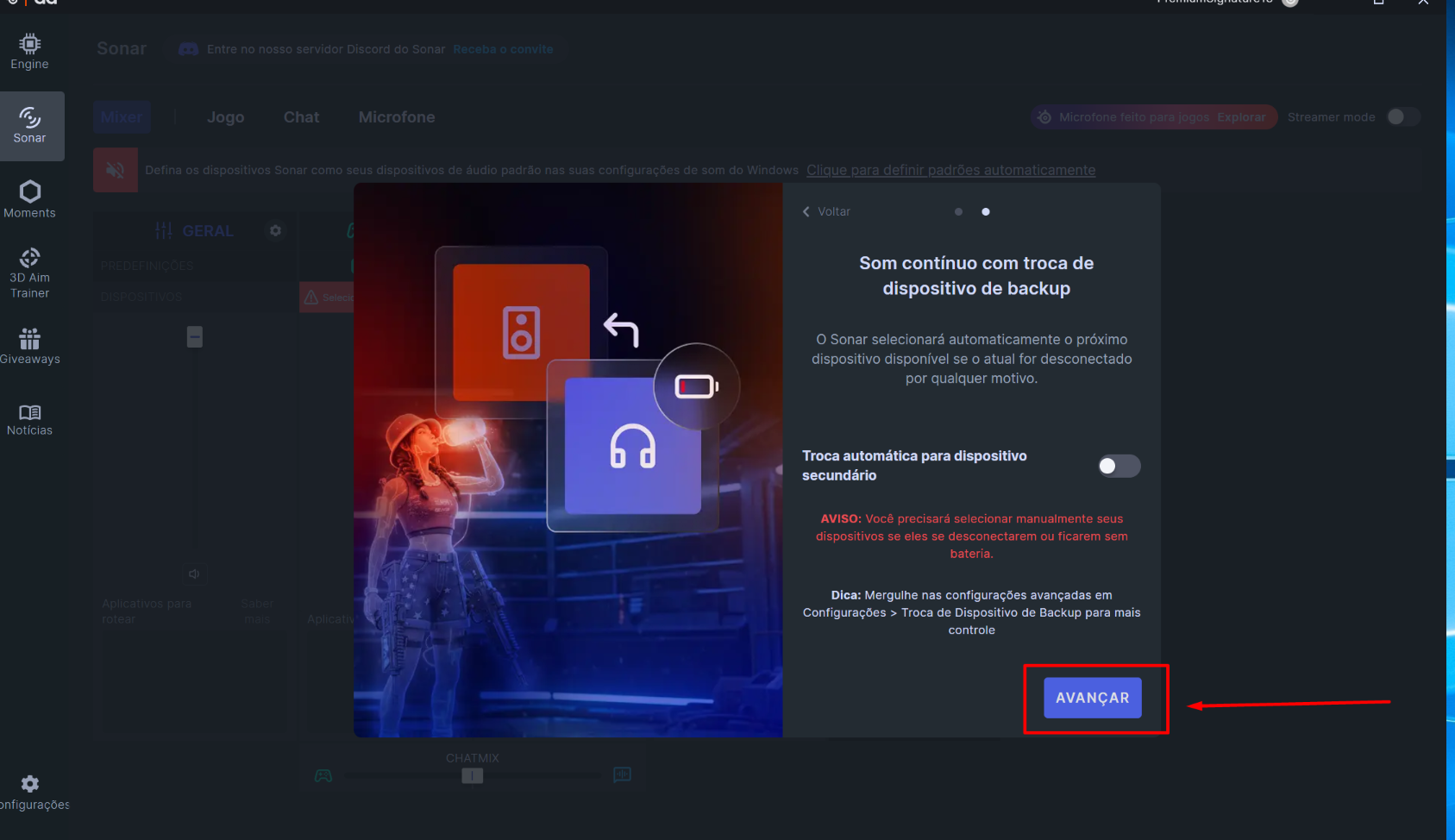The image size is (1455, 840).
Task: Click the GERAL speaker mute icon
Action: 194,574
